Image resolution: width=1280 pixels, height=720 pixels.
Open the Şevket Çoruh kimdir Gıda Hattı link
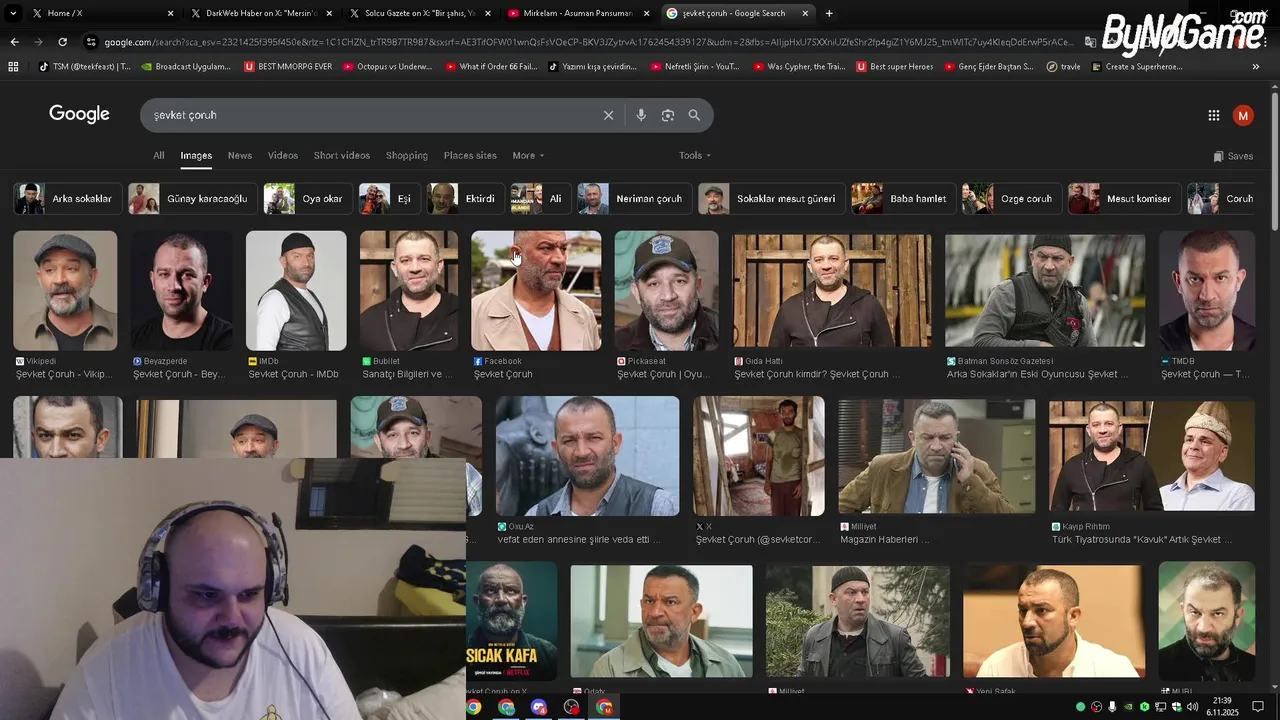[x=817, y=374]
